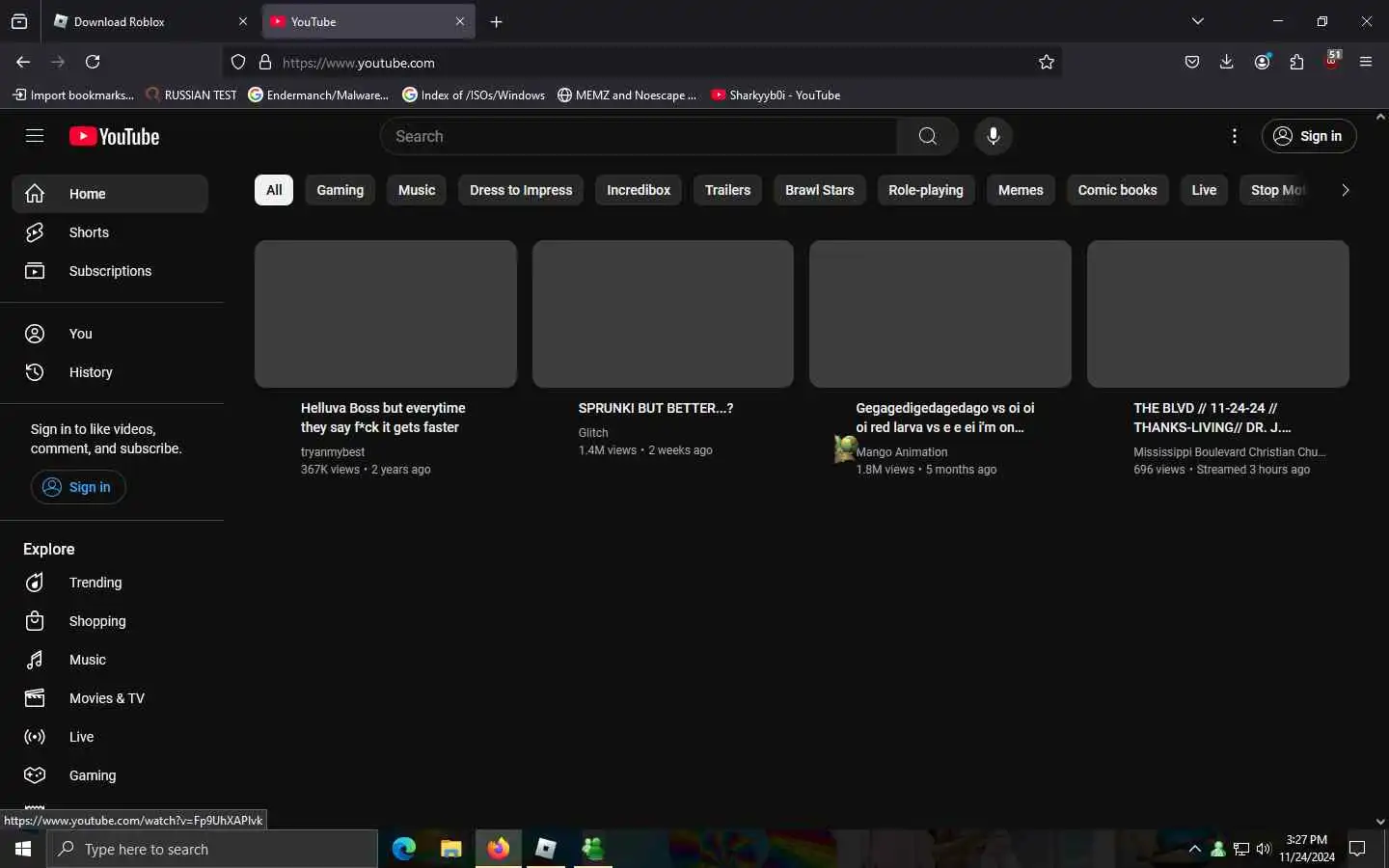This screenshot has width=1389, height=868.
Task: Switch to Download Roblox tab
Action: [150, 21]
